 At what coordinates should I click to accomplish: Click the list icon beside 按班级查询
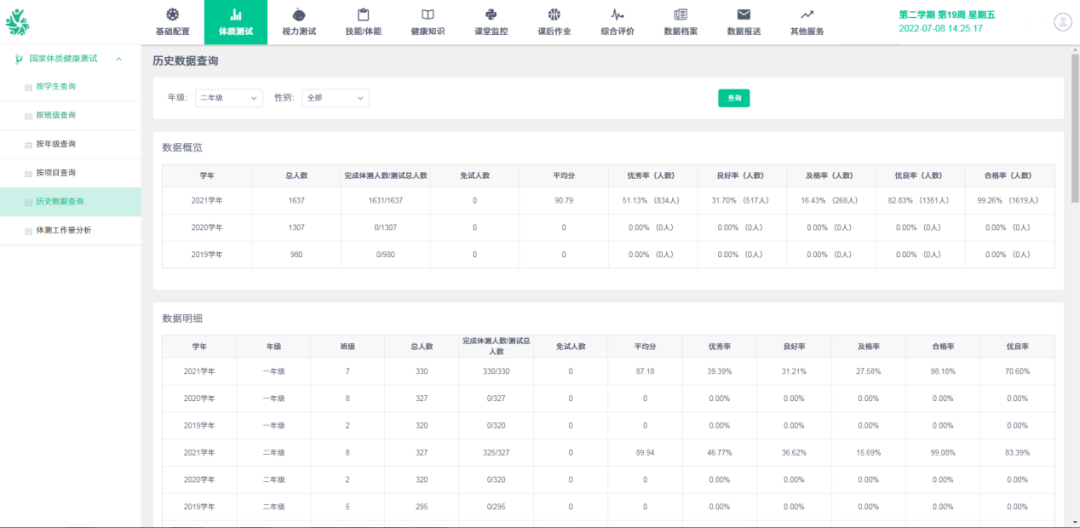(x=28, y=116)
